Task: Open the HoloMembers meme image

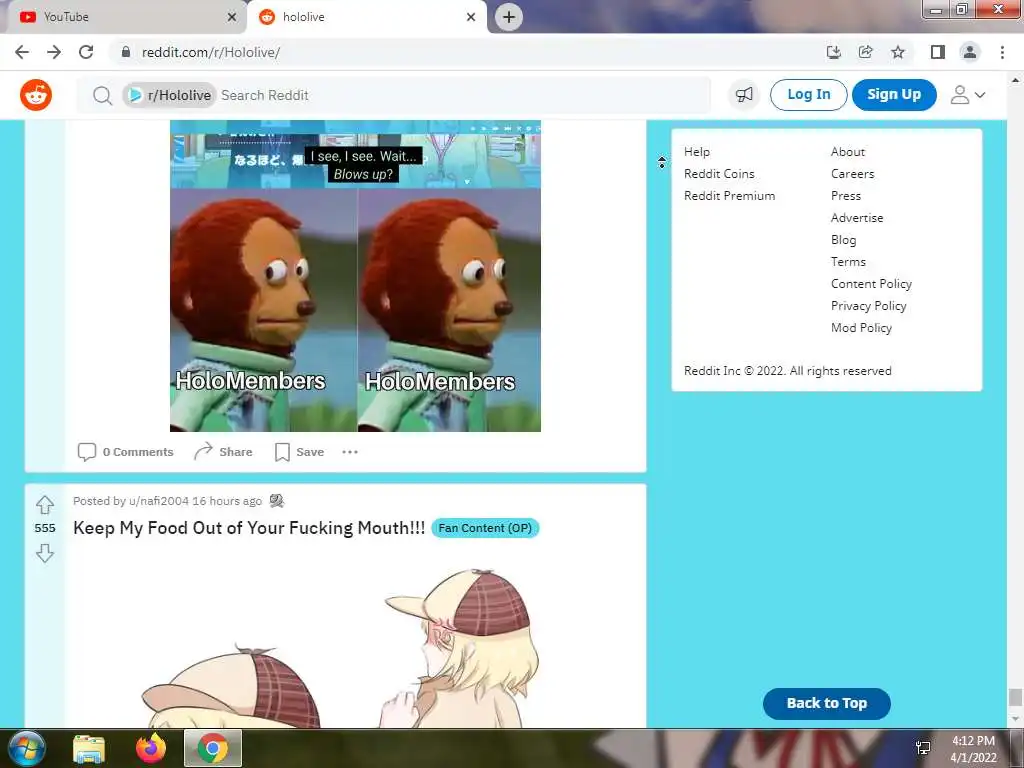Action: (355, 276)
